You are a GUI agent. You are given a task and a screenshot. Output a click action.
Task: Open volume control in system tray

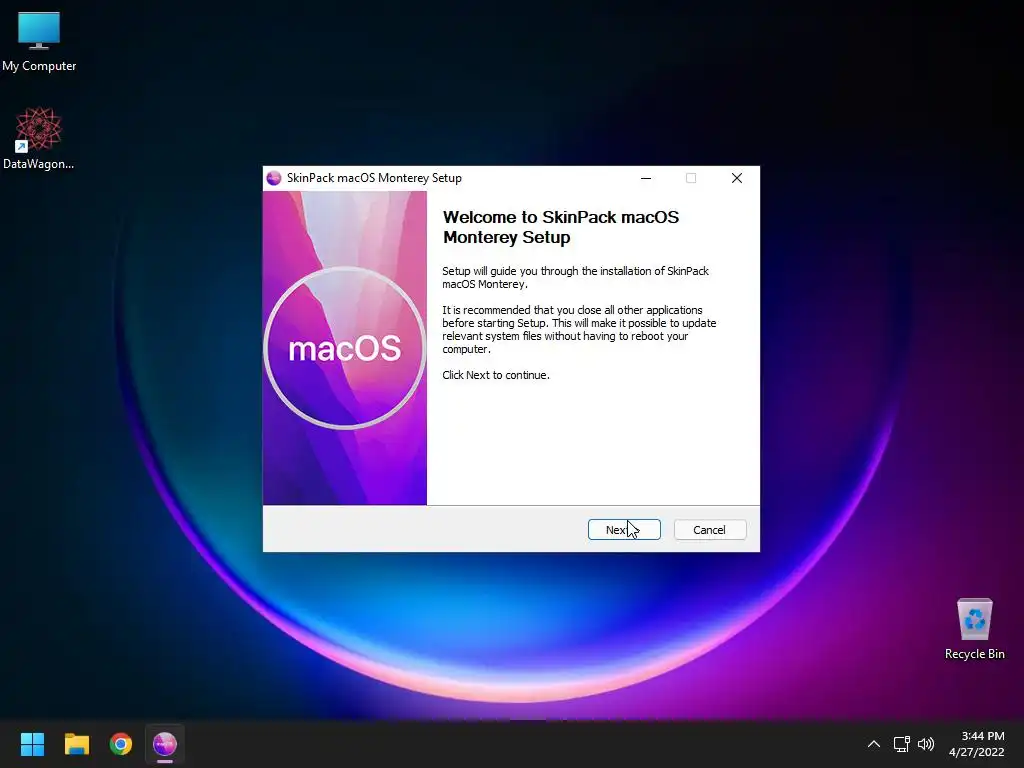coord(926,744)
